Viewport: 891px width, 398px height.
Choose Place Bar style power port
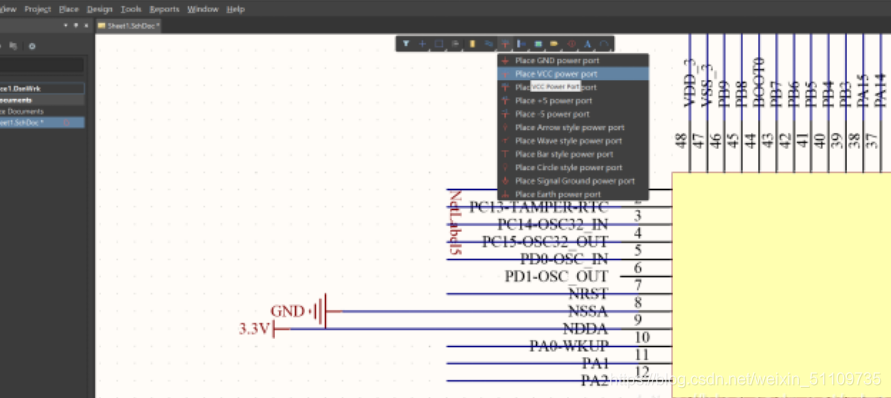pos(573,154)
